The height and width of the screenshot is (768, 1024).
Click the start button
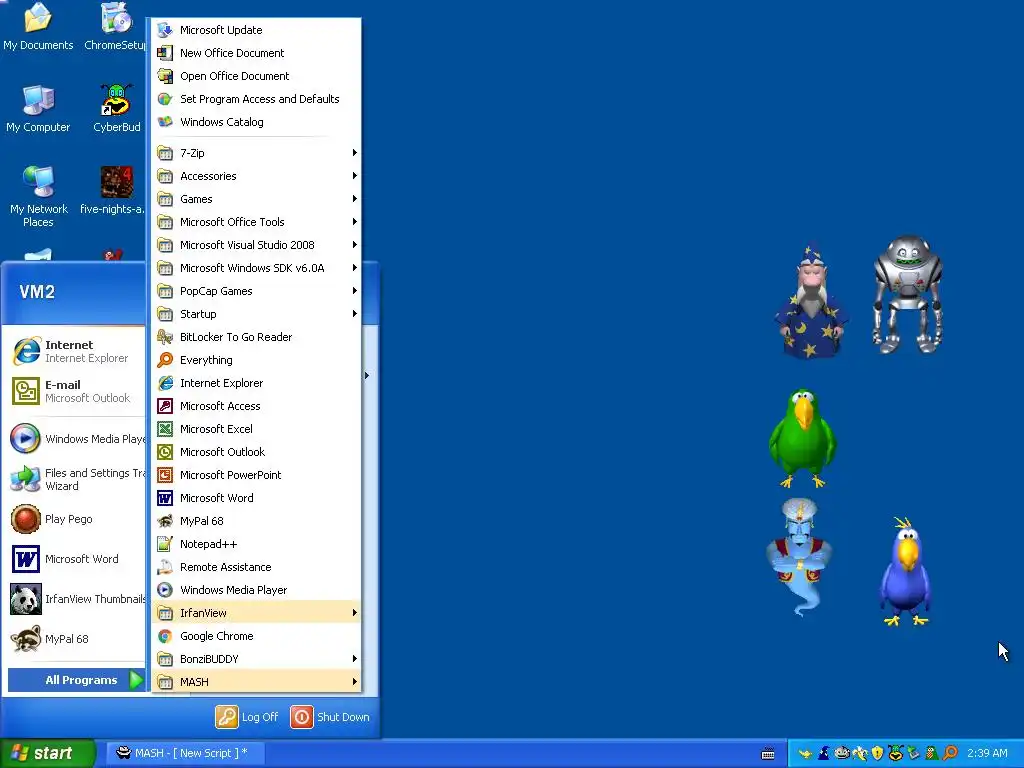click(x=47, y=753)
